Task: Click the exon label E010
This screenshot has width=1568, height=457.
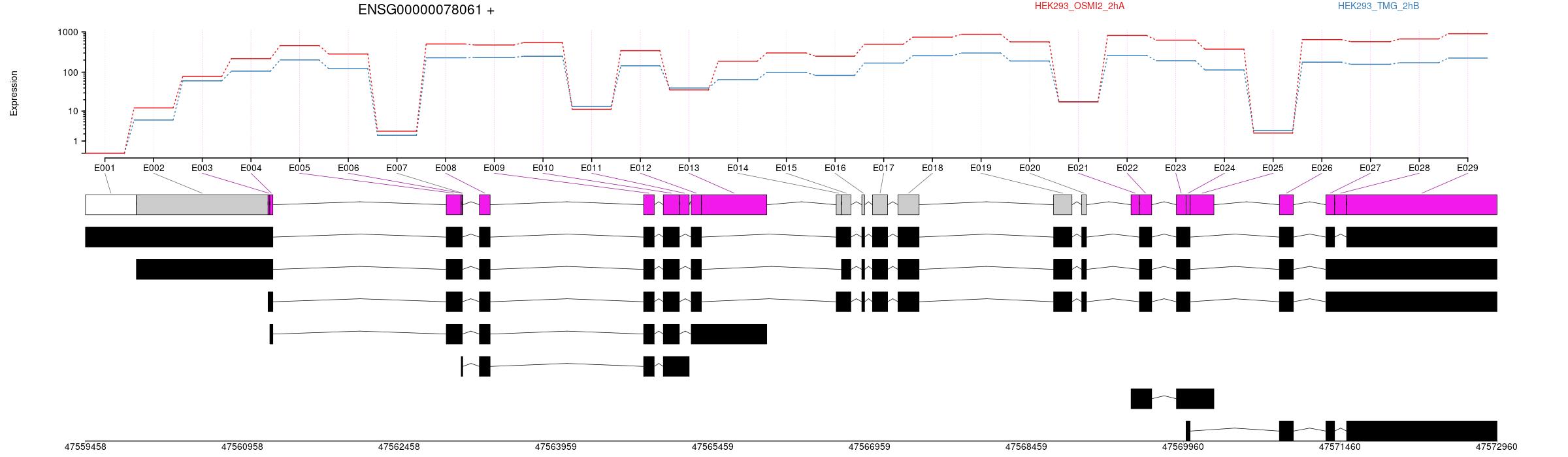Action: pos(543,168)
